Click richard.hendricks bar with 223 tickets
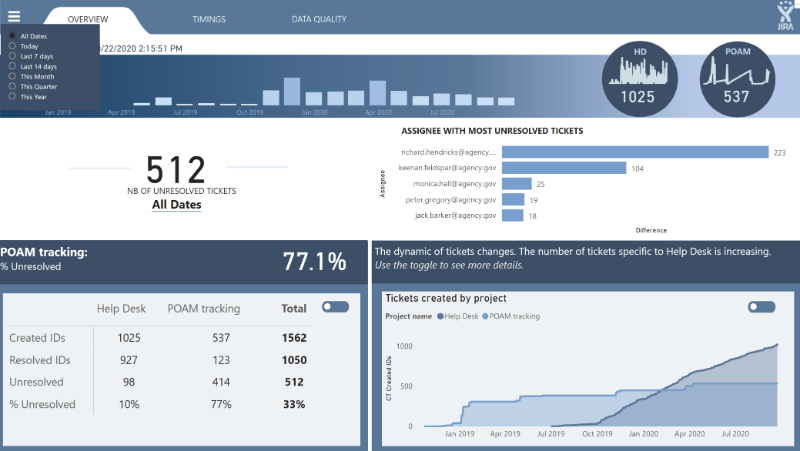 coord(634,152)
